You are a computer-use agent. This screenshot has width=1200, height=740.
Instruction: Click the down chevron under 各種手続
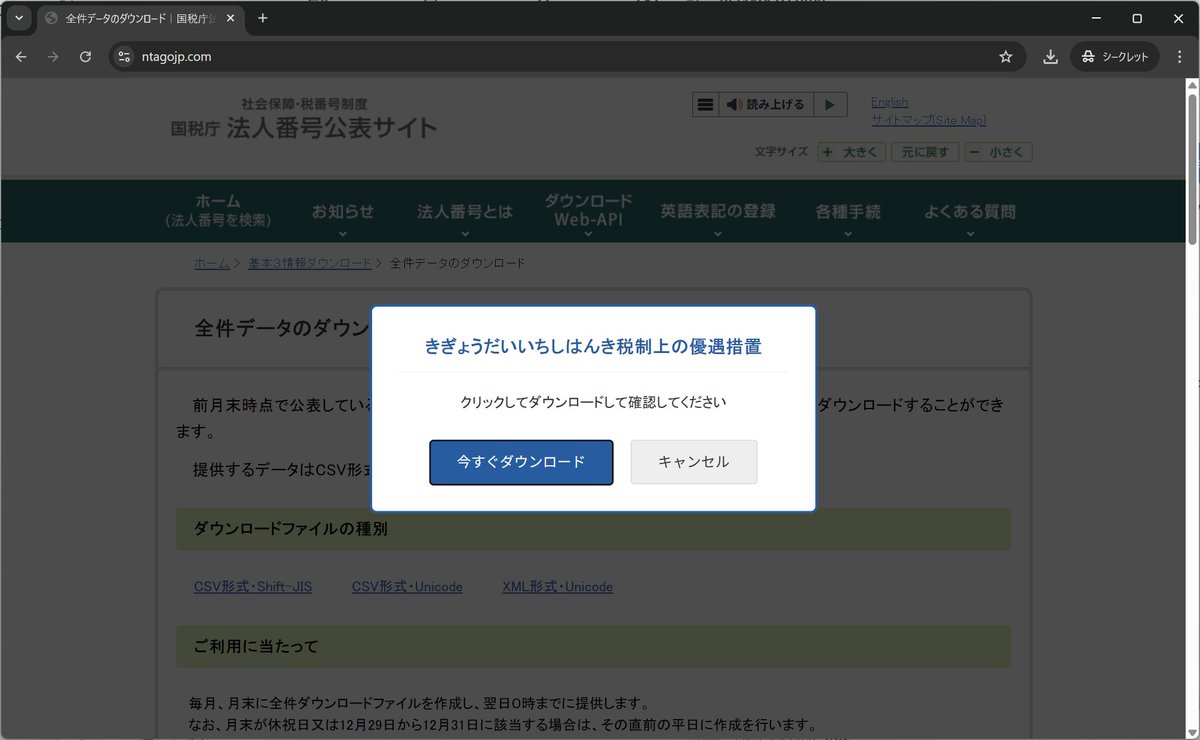coord(848,235)
